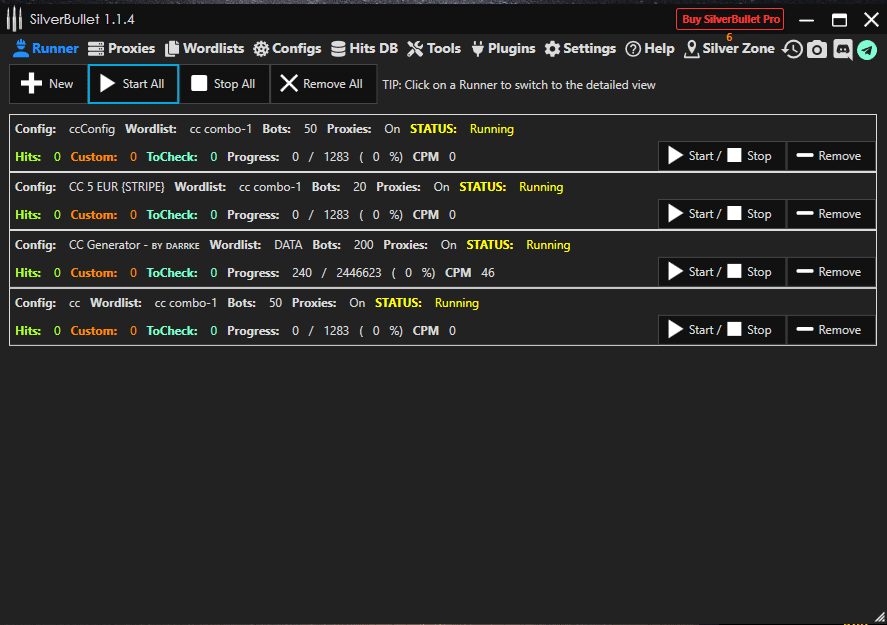This screenshot has width=887, height=625.
Task: Remove the CC Generator runner
Action: (831, 272)
